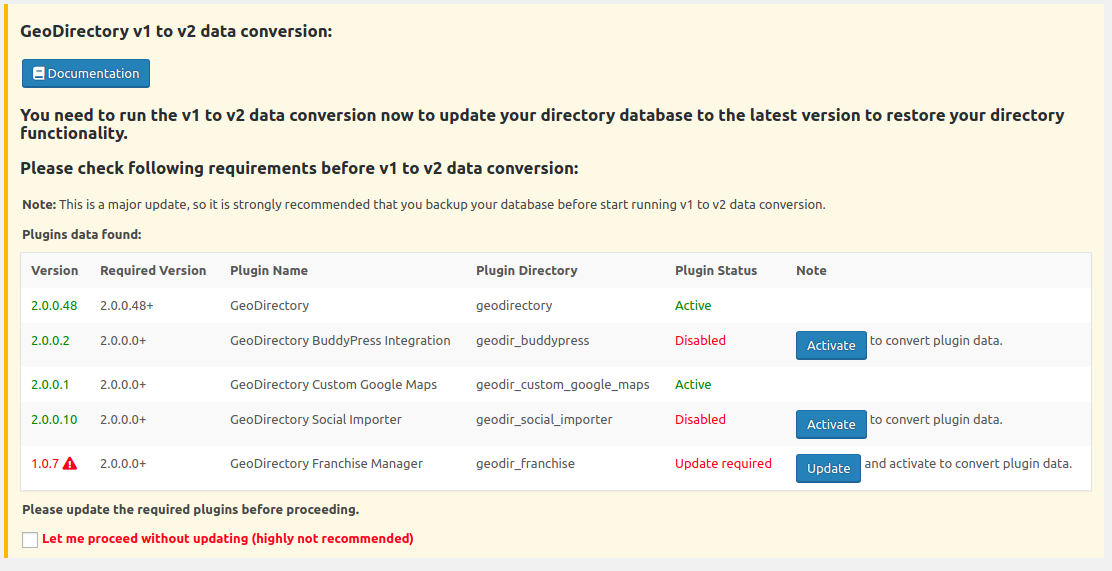Image resolution: width=1112 pixels, height=571 pixels.
Task: Update GeoDirectory Franchise Manager plugin
Action: 828,468
